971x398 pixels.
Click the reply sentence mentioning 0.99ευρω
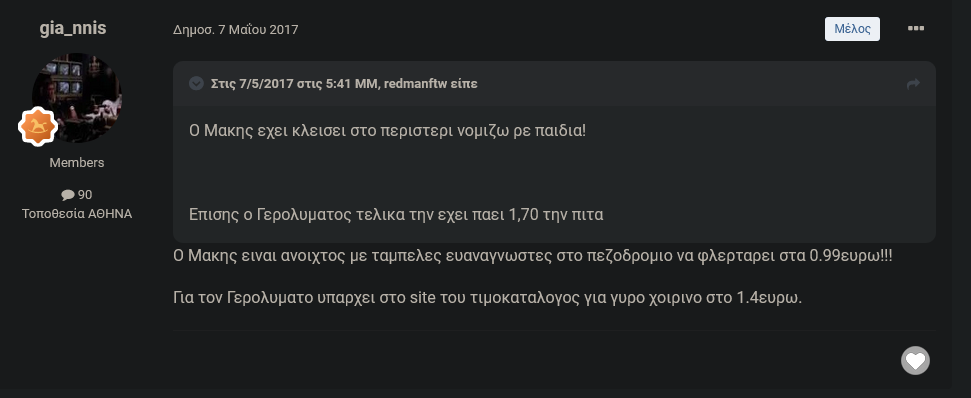click(x=533, y=256)
